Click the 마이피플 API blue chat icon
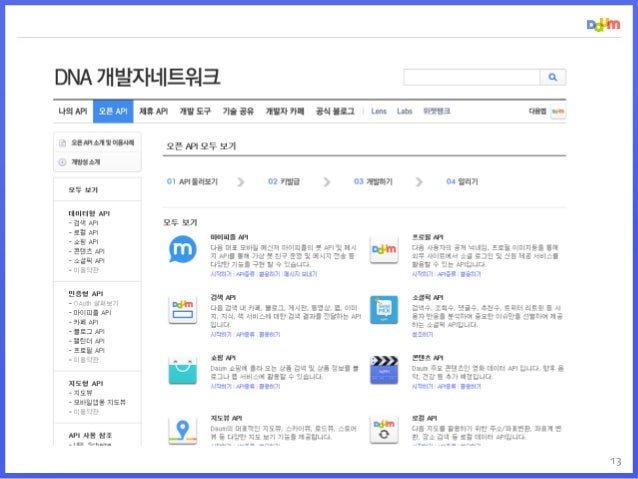 [x=183, y=249]
